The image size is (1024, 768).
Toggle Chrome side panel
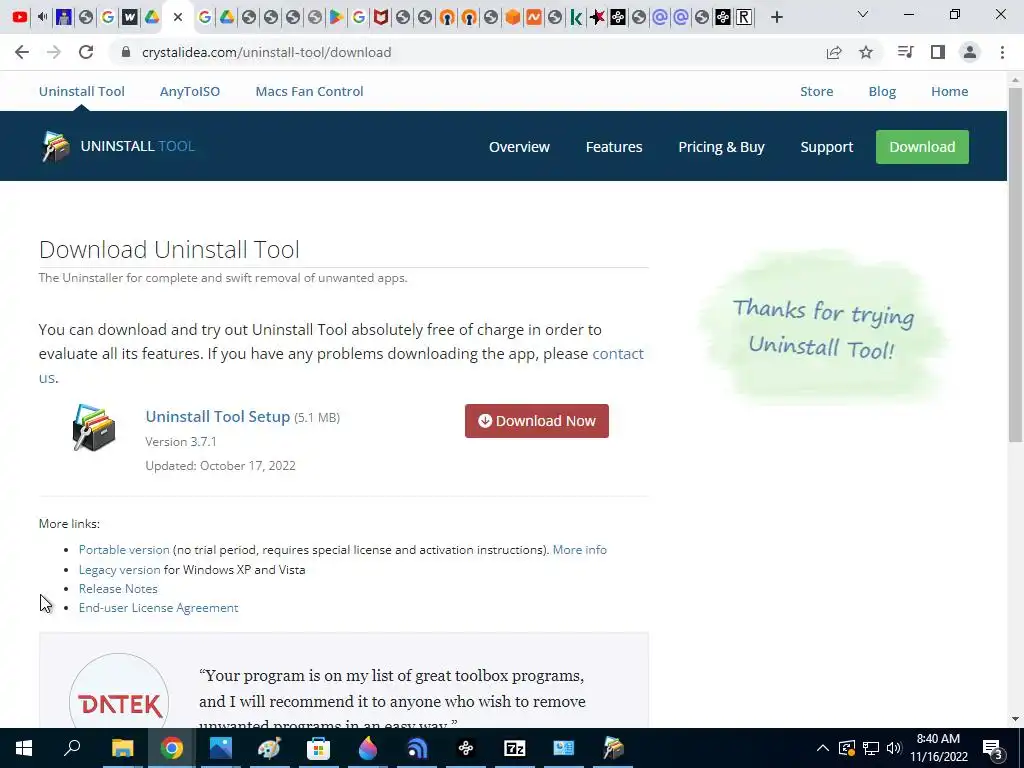pyautogui.click(x=938, y=52)
